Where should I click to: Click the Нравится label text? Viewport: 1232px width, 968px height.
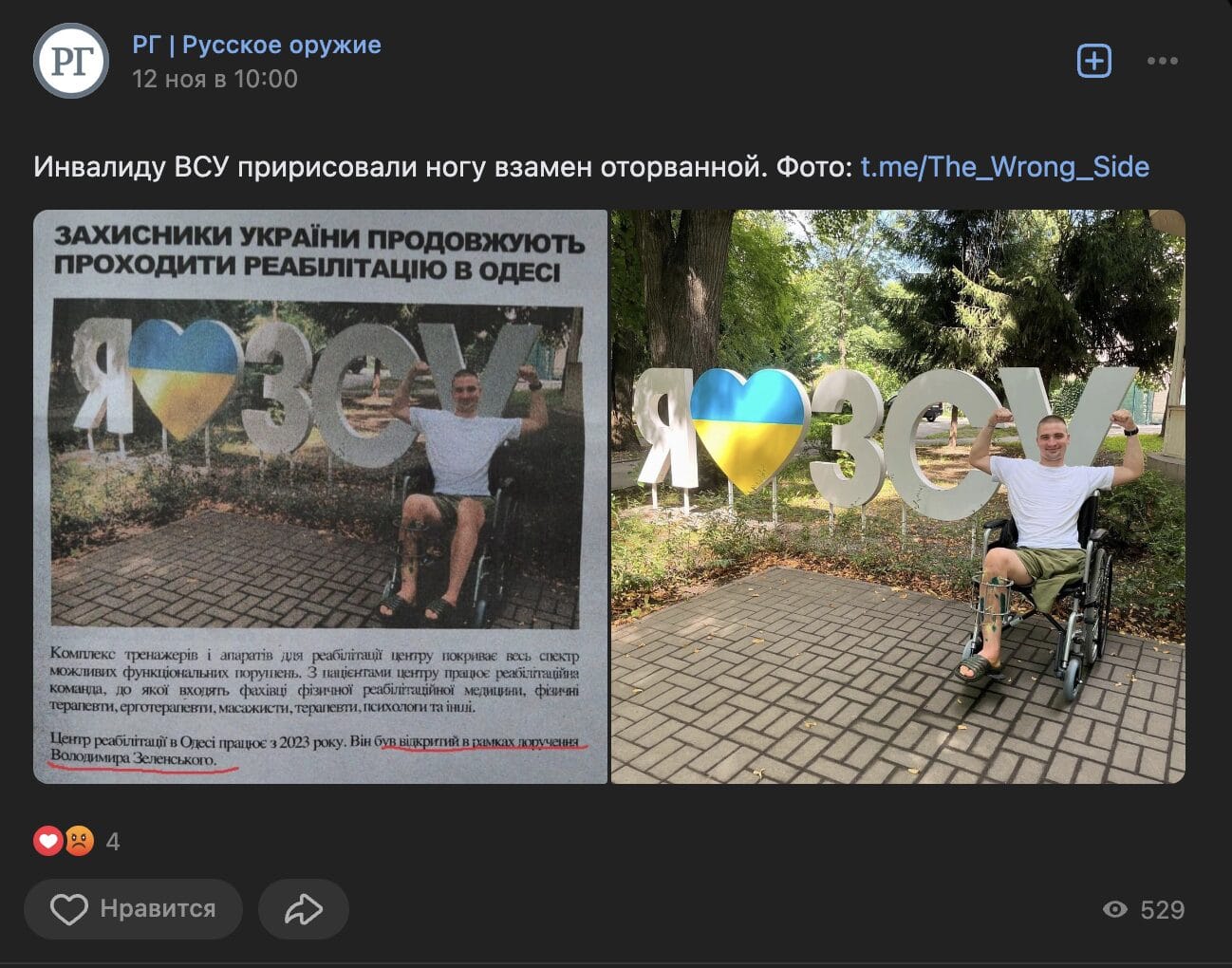click(x=158, y=909)
